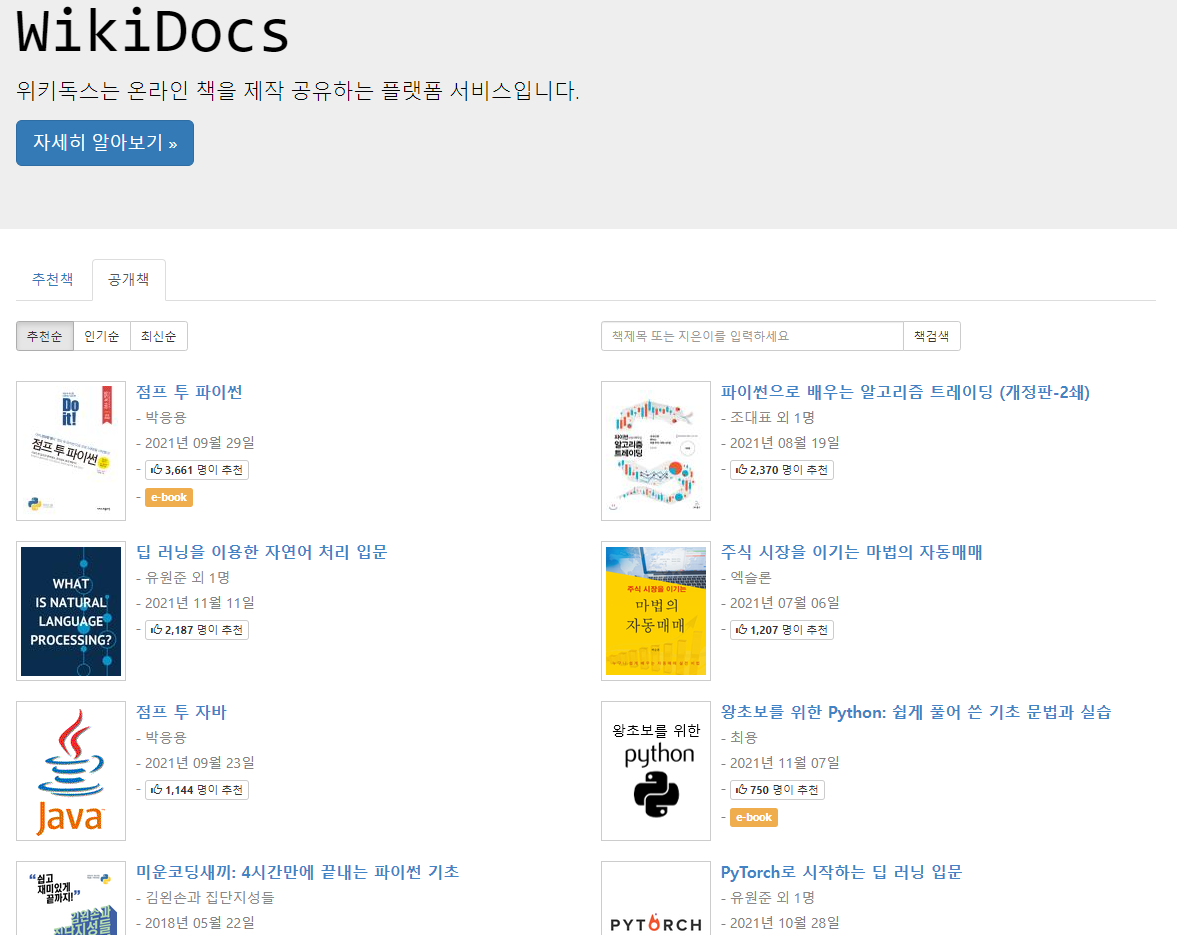Click the date 2021년 11월 11일

(200, 603)
